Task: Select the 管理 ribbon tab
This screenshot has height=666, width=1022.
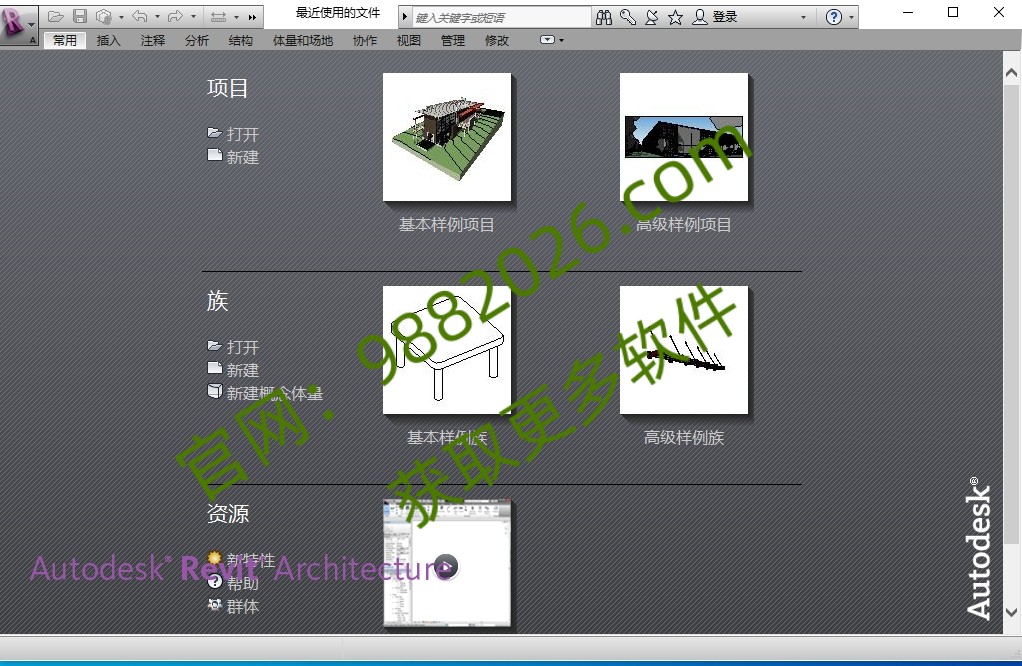Action: pyautogui.click(x=453, y=40)
